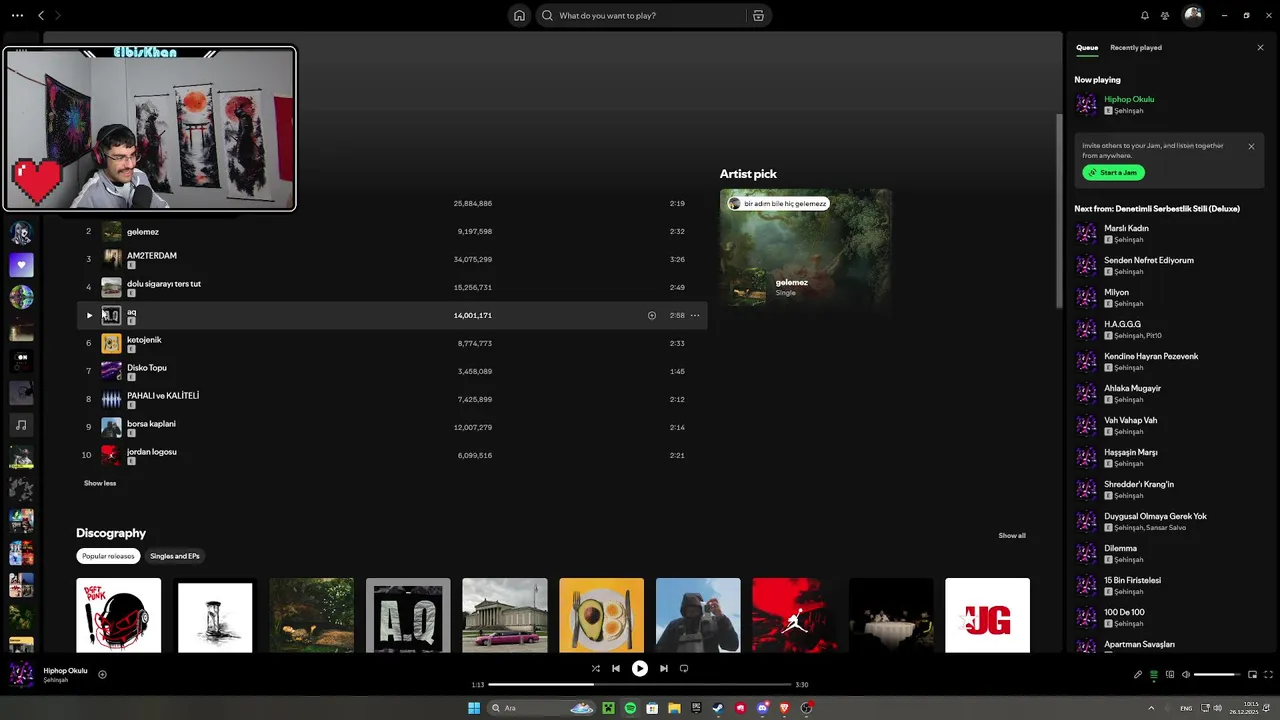Open the Browse icon in search bar
Screen dimensions: 1280x720
click(x=758, y=15)
